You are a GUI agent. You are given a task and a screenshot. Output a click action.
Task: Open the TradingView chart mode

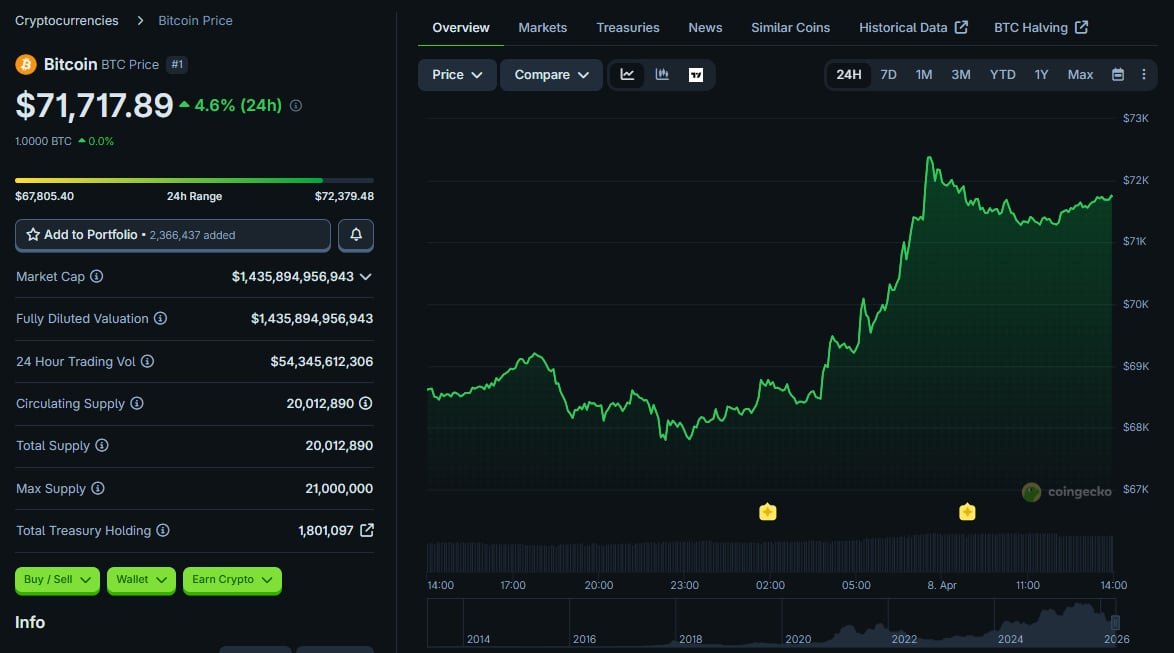[x=696, y=75]
